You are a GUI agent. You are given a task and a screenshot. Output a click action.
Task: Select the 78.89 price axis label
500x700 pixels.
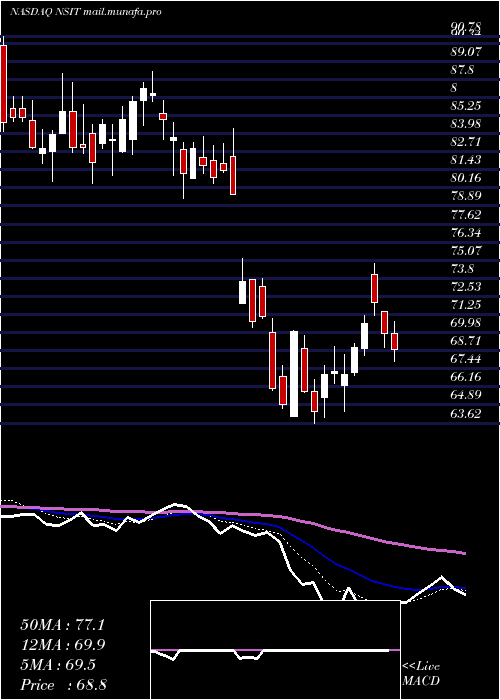pos(467,197)
